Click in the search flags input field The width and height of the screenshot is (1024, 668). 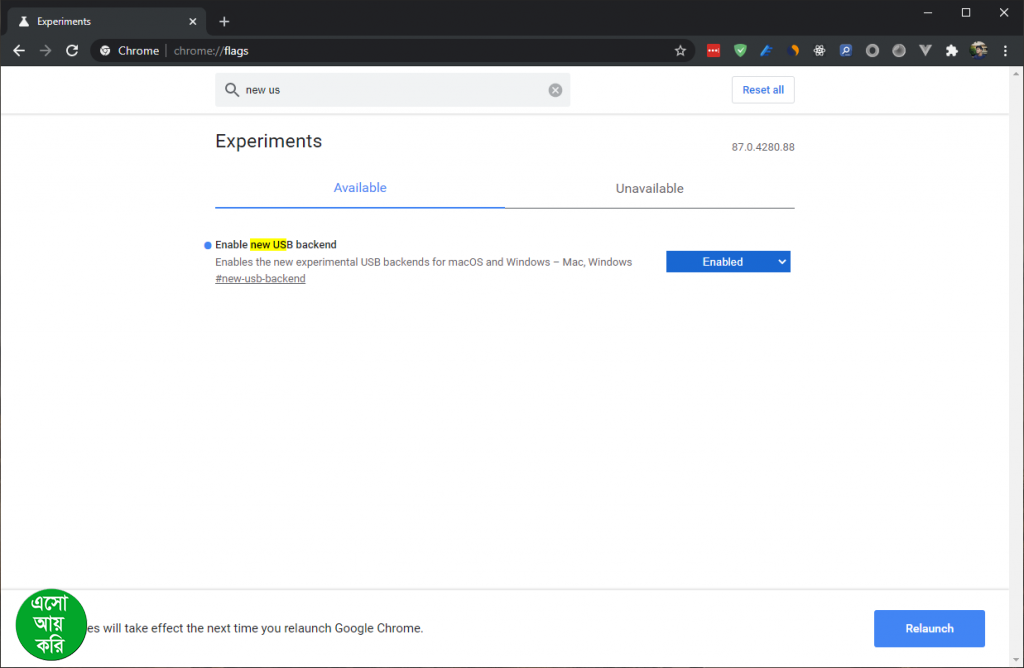click(x=390, y=90)
